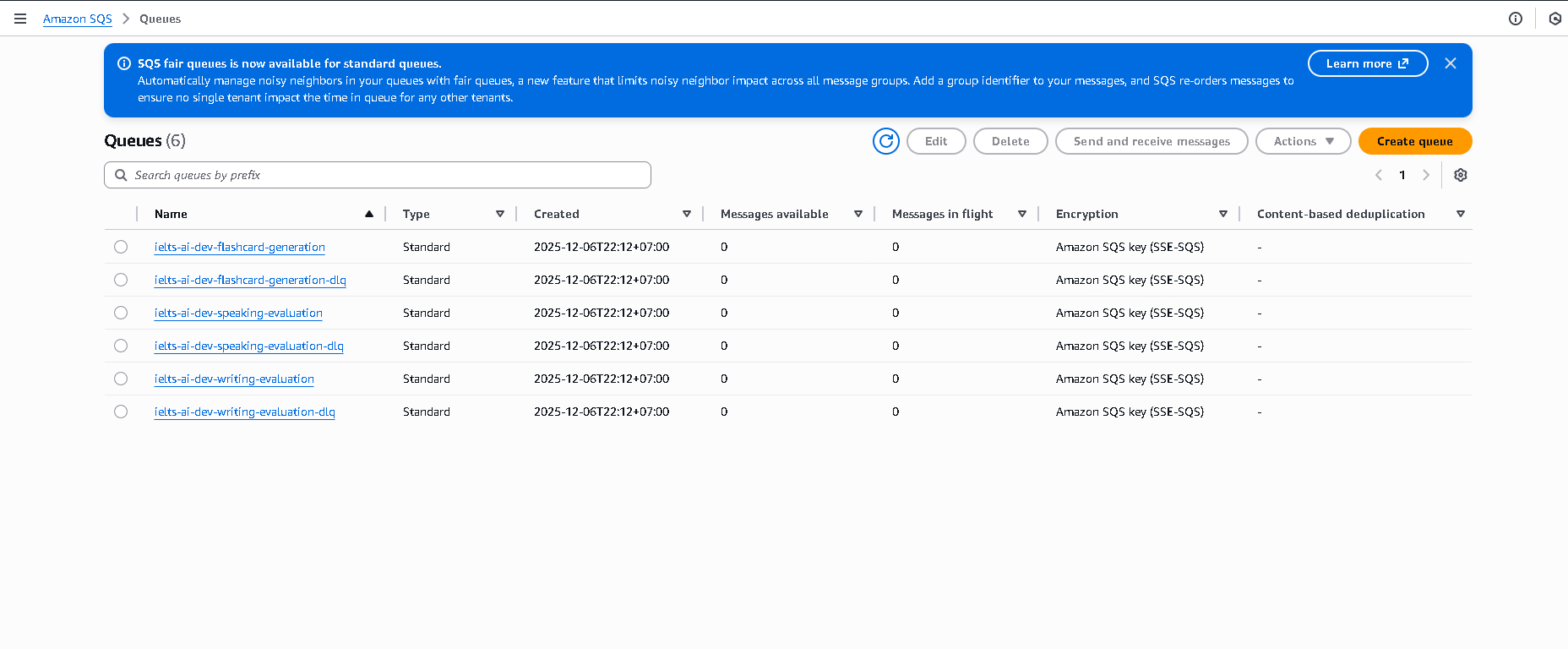Go to next page of queues
Viewport: 1568px width, 649px height.
[x=1426, y=175]
